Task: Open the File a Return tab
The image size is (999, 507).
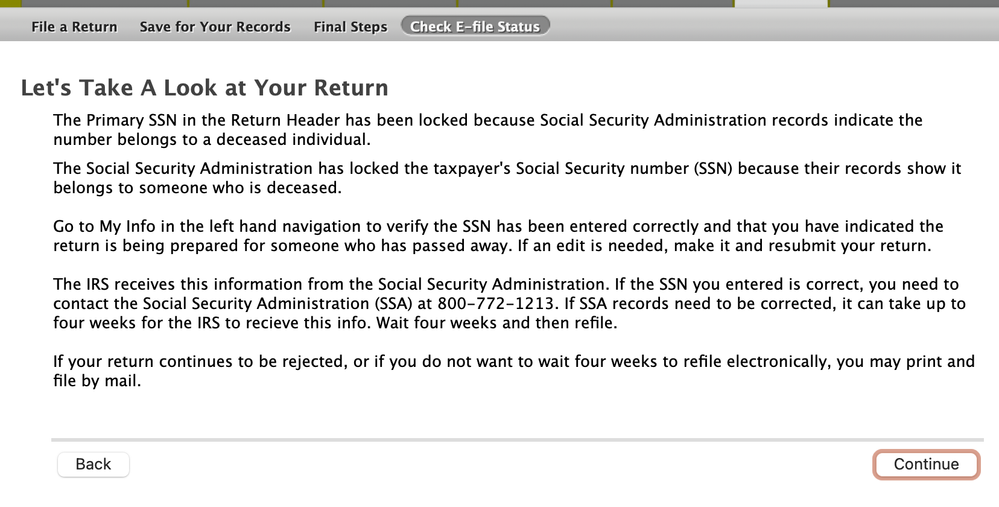Action: (74, 27)
